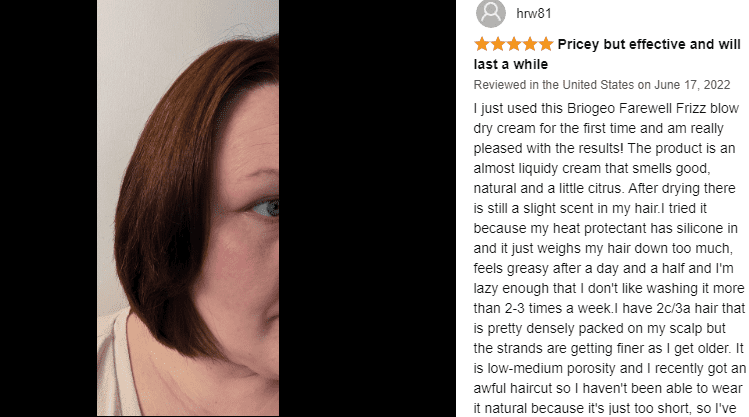Screen dimensions: 749x417
Task: Click the fifth orange rating star
Action: [546, 44]
